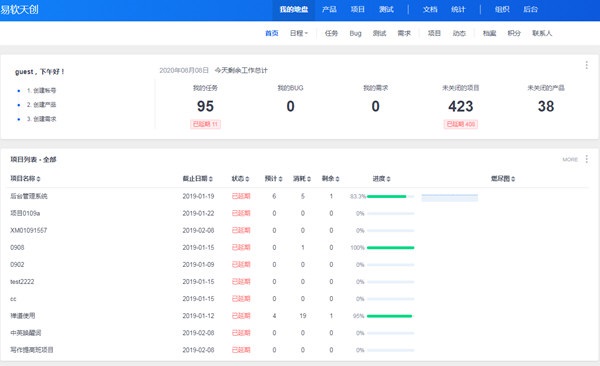The image size is (600, 366).
Task: Open project 0902
Action: [x=17, y=265]
